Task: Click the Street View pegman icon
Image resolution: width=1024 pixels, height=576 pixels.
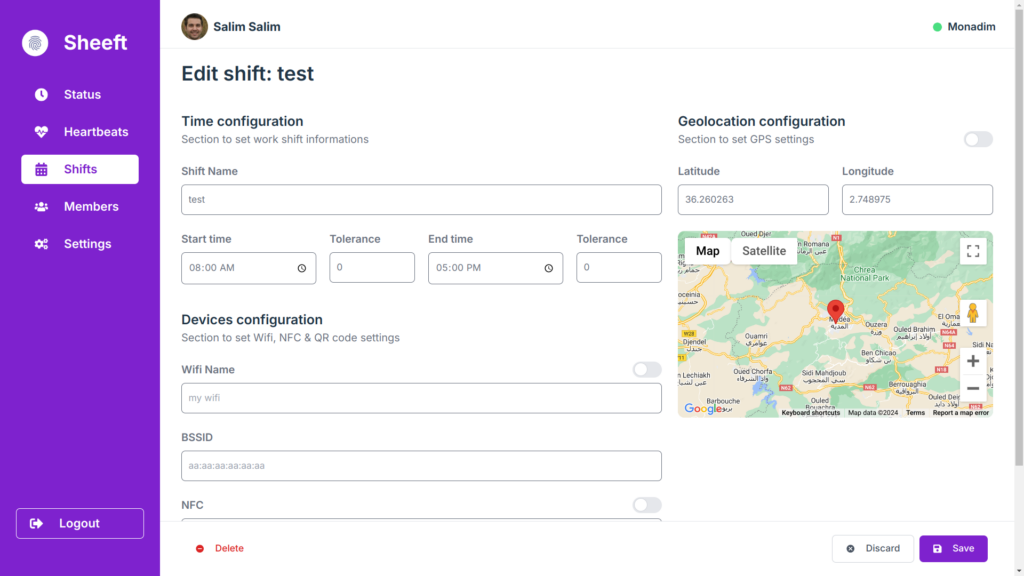Action: click(973, 313)
